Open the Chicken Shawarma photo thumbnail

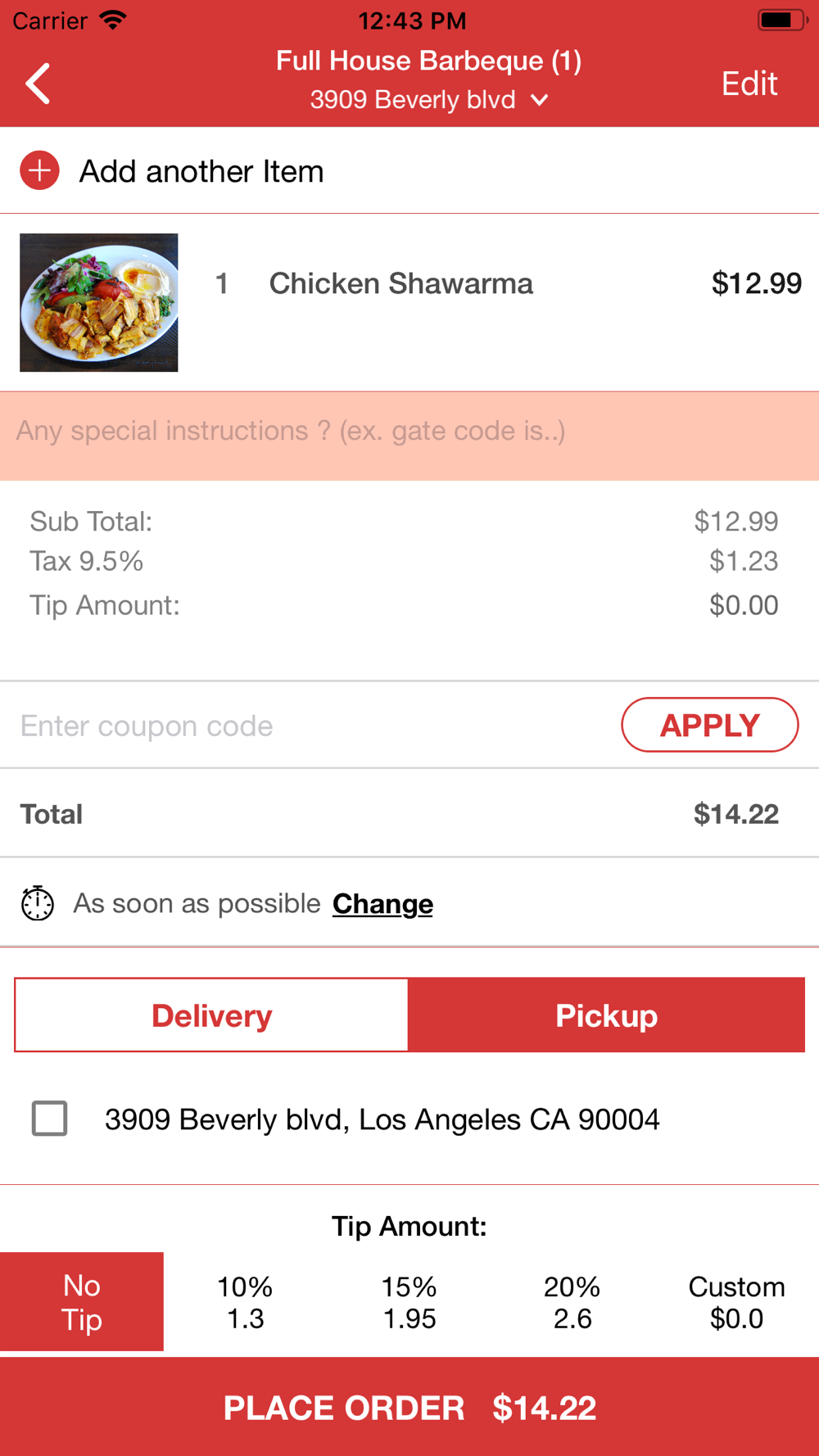point(99,303)
